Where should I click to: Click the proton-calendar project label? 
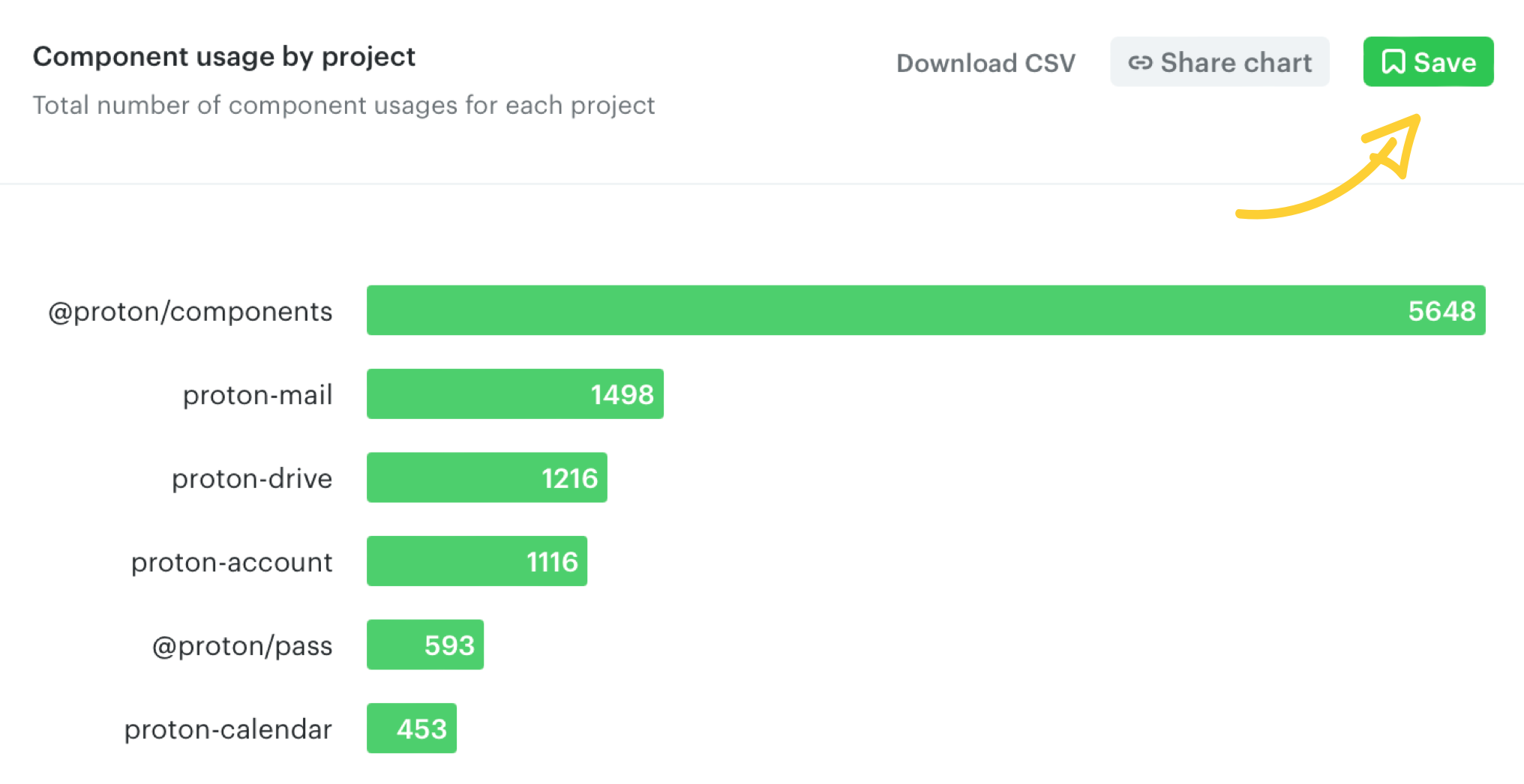click(228, 729)
